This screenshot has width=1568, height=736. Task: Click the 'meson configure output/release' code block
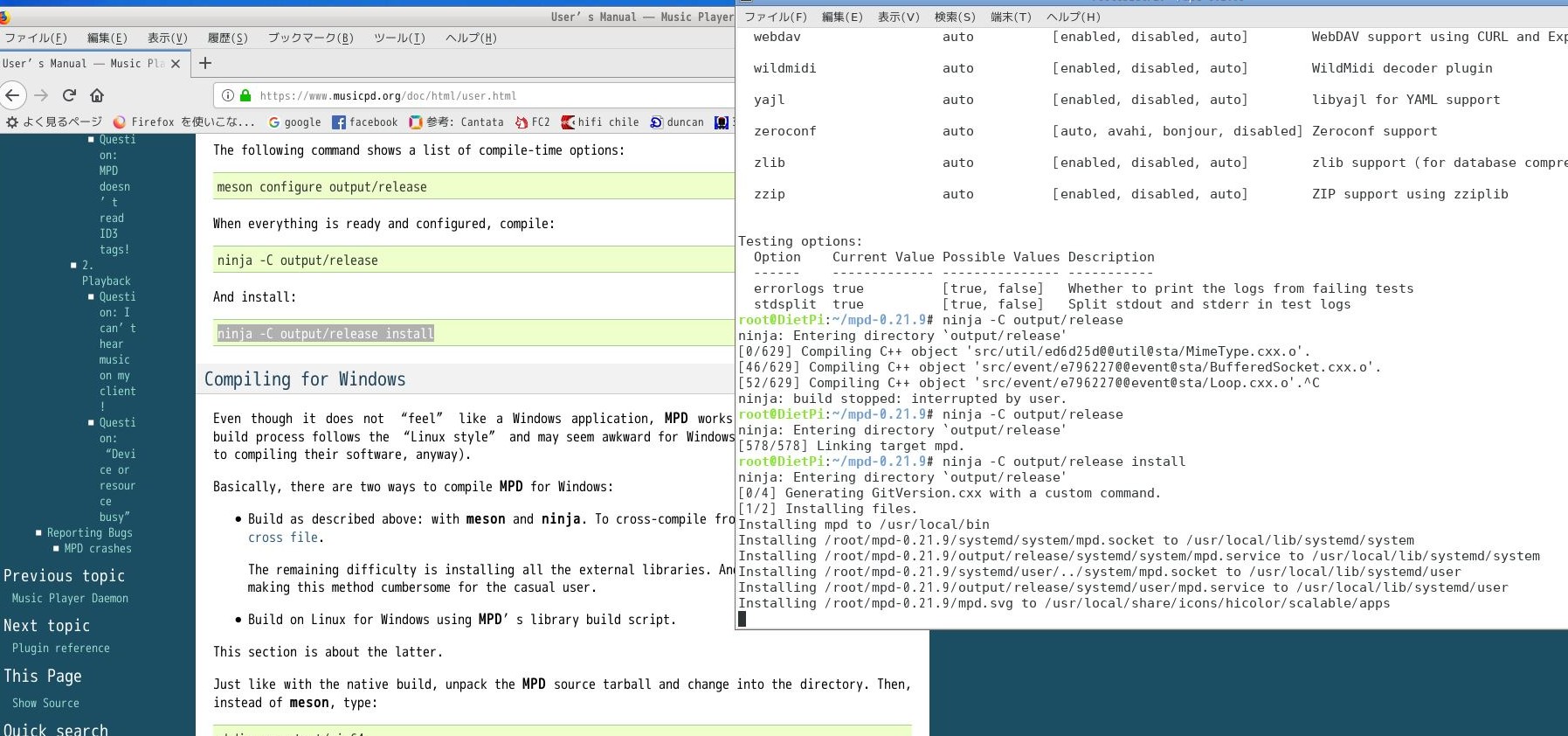pyautogui.click(x=473, y=186)
